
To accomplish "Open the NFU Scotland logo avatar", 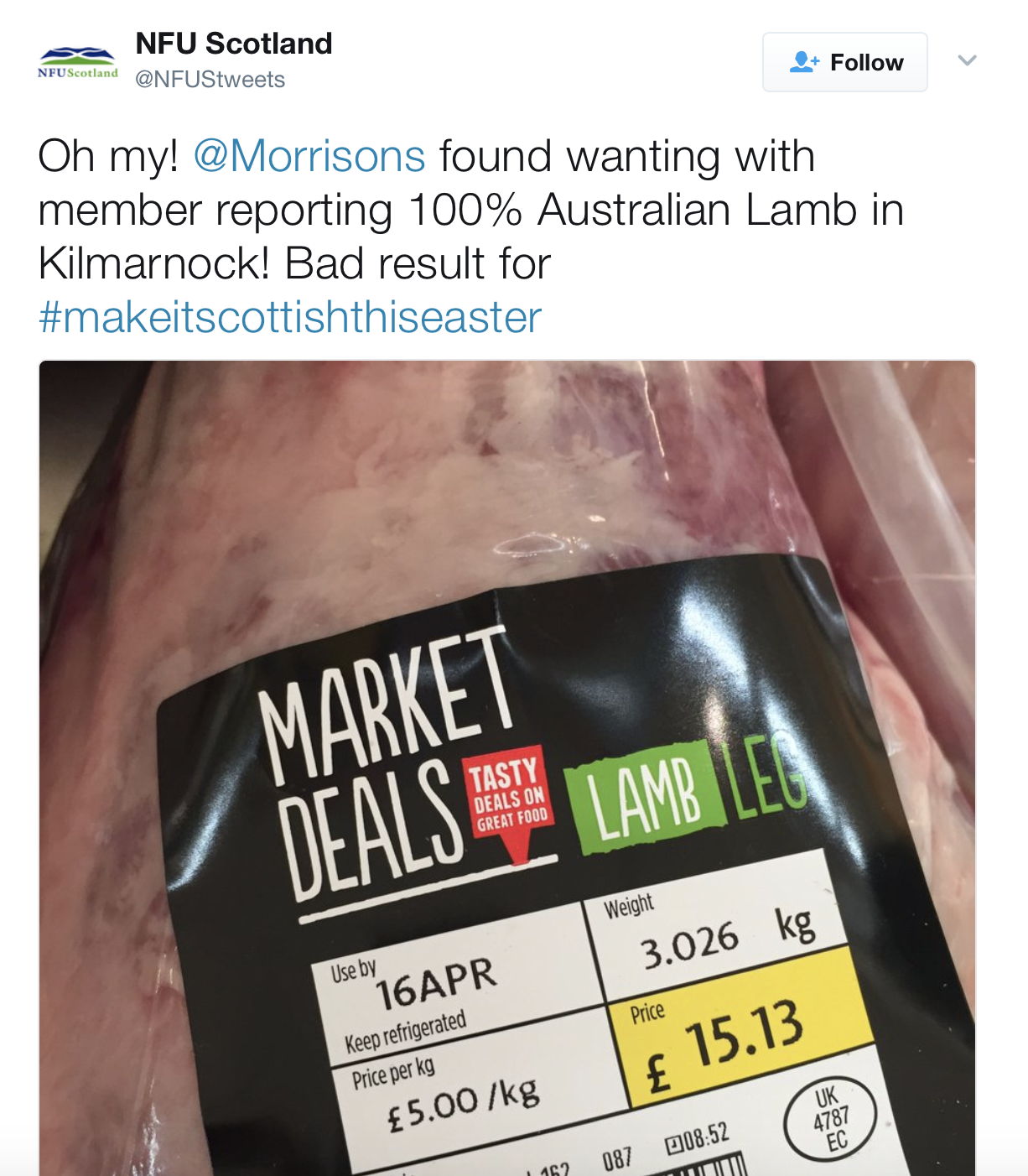I will click(78, 63).
